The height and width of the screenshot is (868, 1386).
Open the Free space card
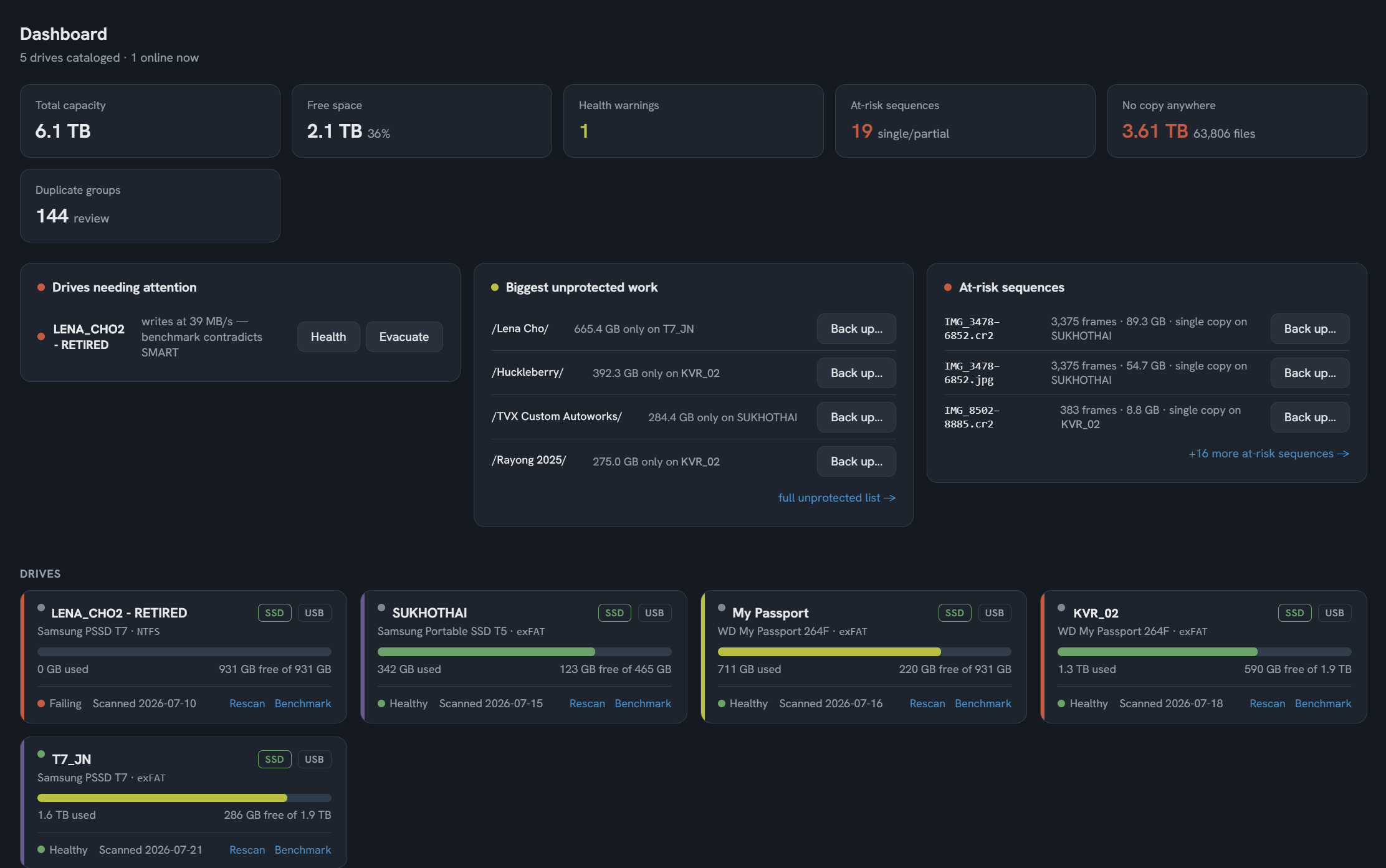422,121
